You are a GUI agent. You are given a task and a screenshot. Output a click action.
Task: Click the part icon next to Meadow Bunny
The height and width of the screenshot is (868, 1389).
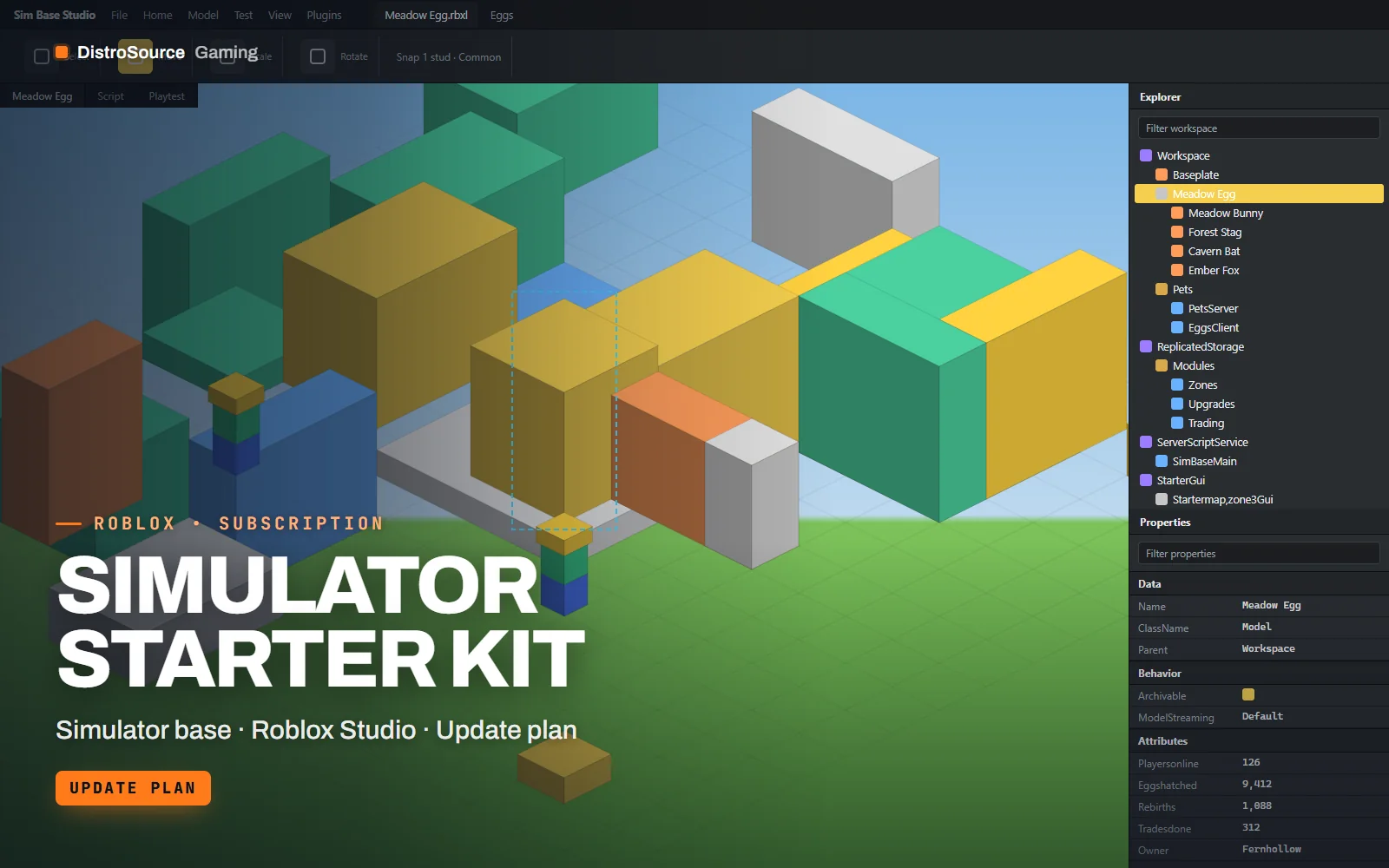[x=1177, y=213]
